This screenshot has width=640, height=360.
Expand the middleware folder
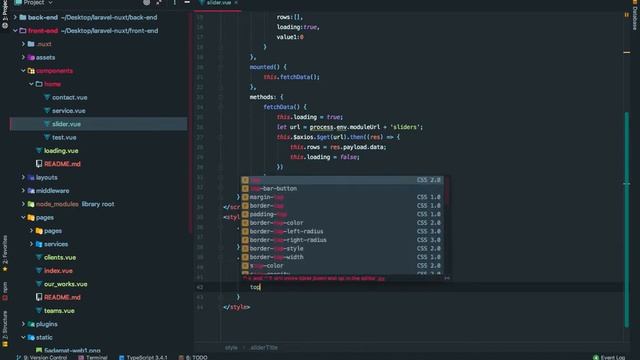(23, 191)
